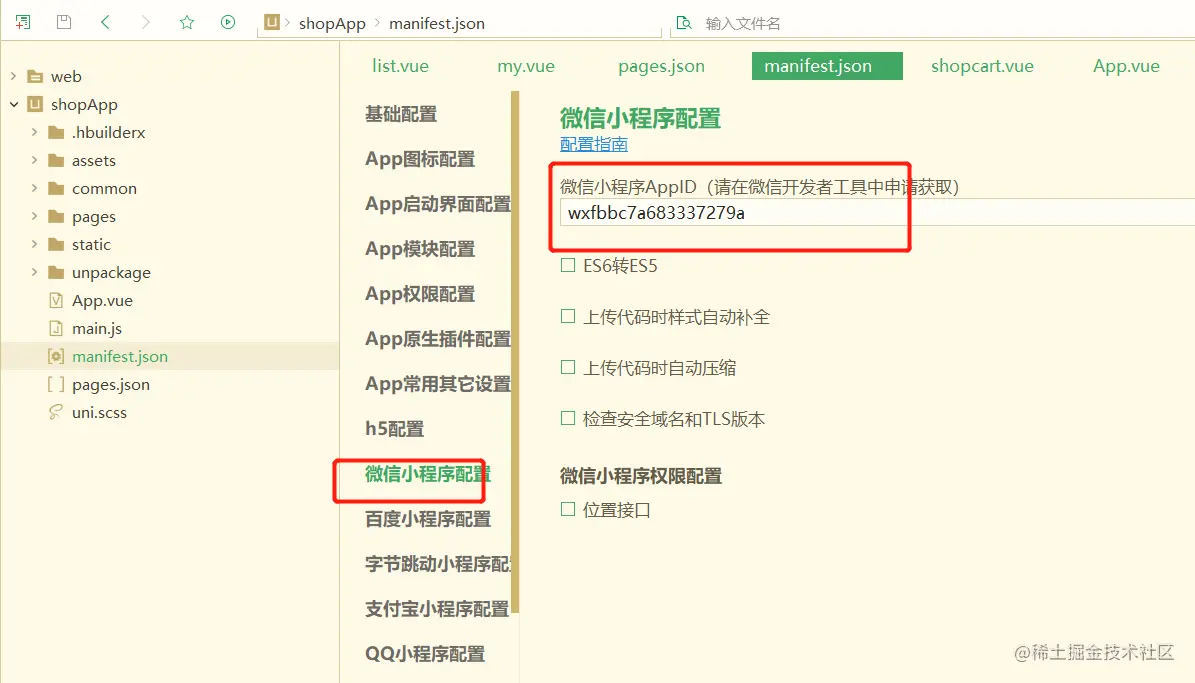Enable 上传代码时样式自动补全 checkbox
The image size is (1195, 683).
568,316
